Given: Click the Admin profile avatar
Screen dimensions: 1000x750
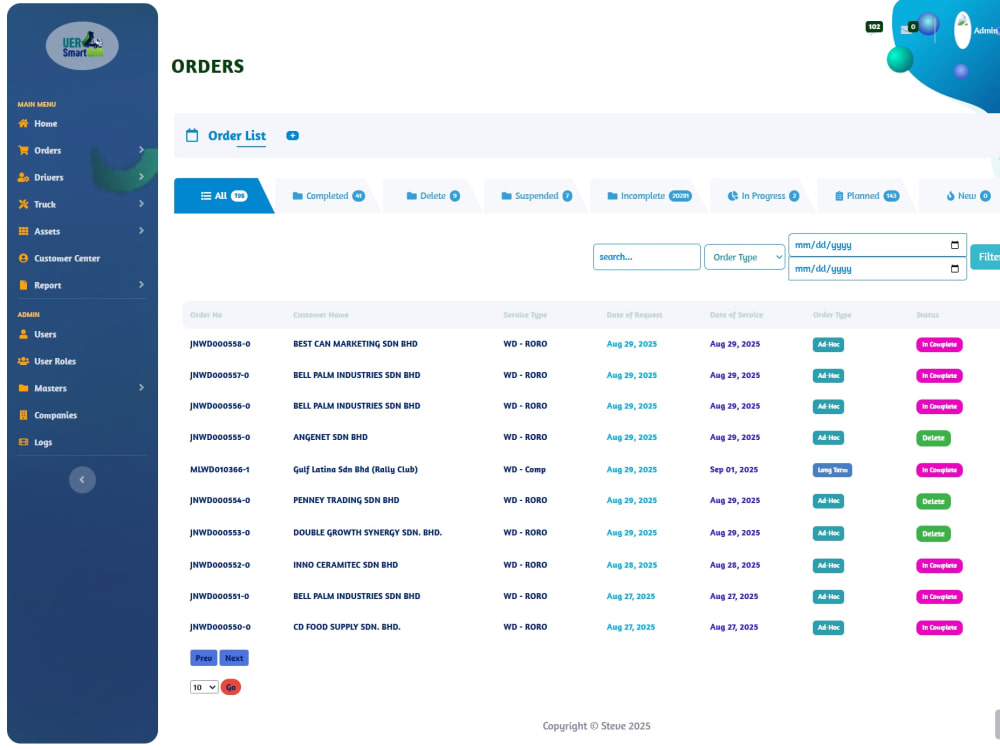Looking at the screenshot, I should tap(962, 30).
